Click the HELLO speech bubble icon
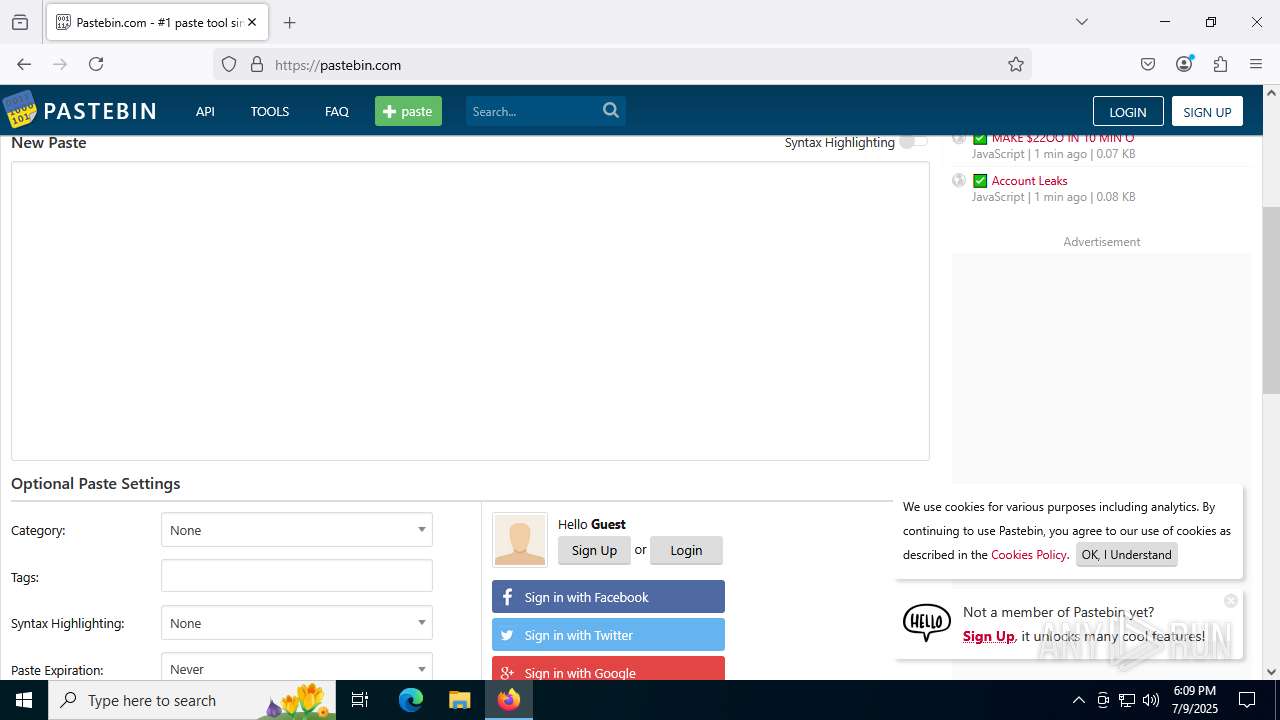Image resolution: width=1280 pixels, height=720 pixels. coord(927,622)
